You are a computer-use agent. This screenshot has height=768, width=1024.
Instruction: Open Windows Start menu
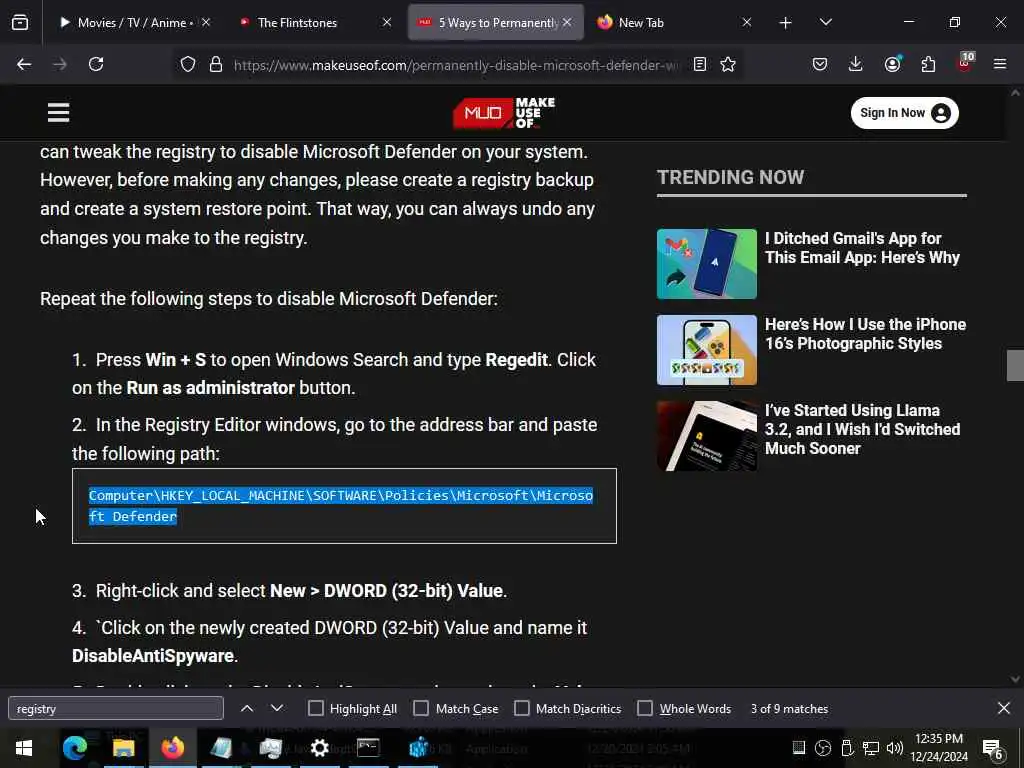pos(24,748)
